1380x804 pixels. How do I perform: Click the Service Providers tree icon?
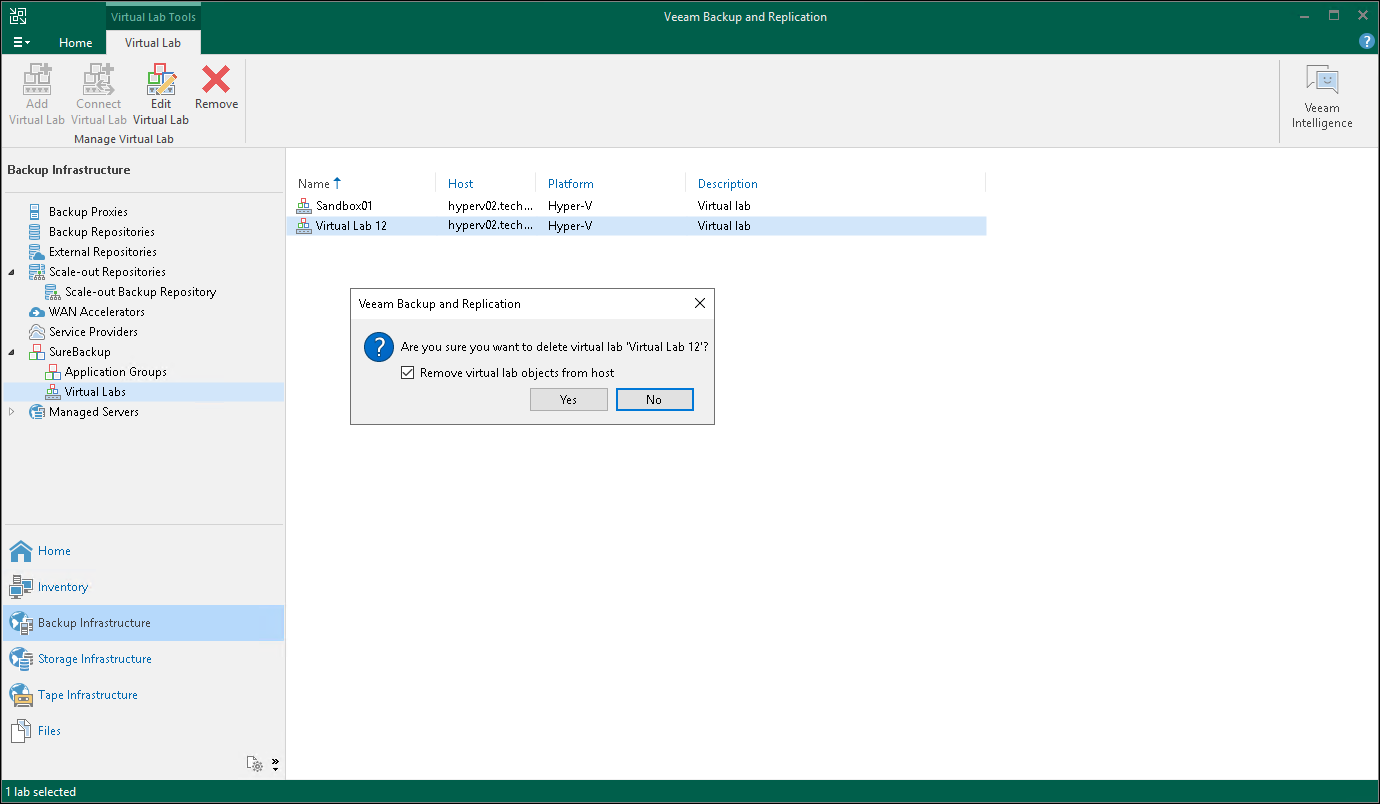[37, 332]
